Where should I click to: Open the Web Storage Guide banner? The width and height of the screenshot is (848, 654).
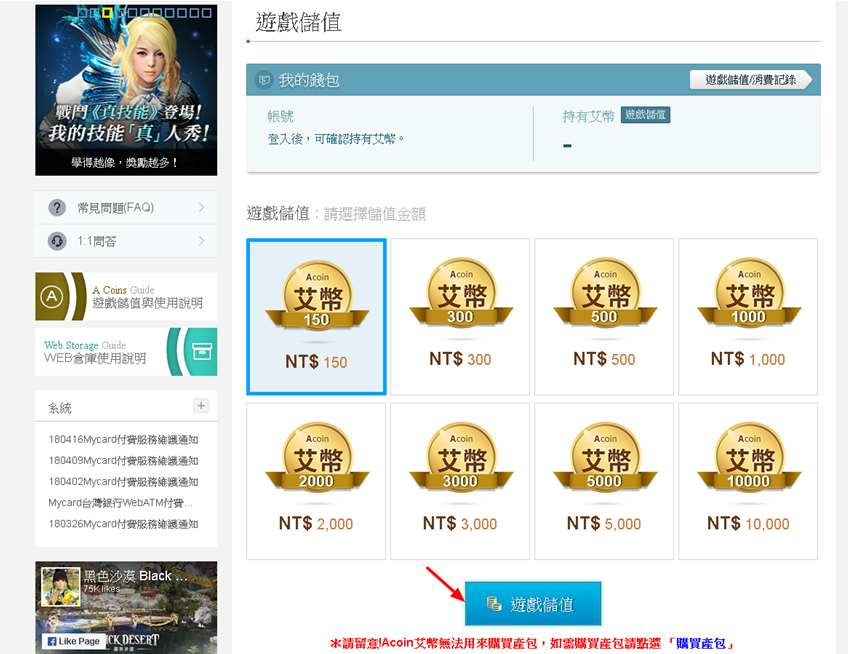tap(126, 352)
